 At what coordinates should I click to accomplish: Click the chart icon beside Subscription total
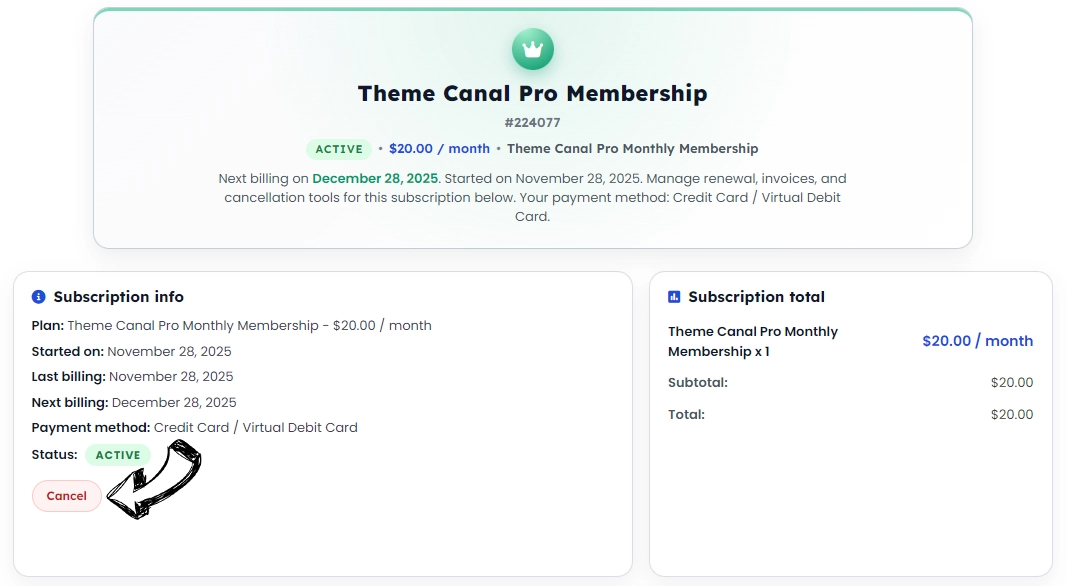(x=674, y=296)
